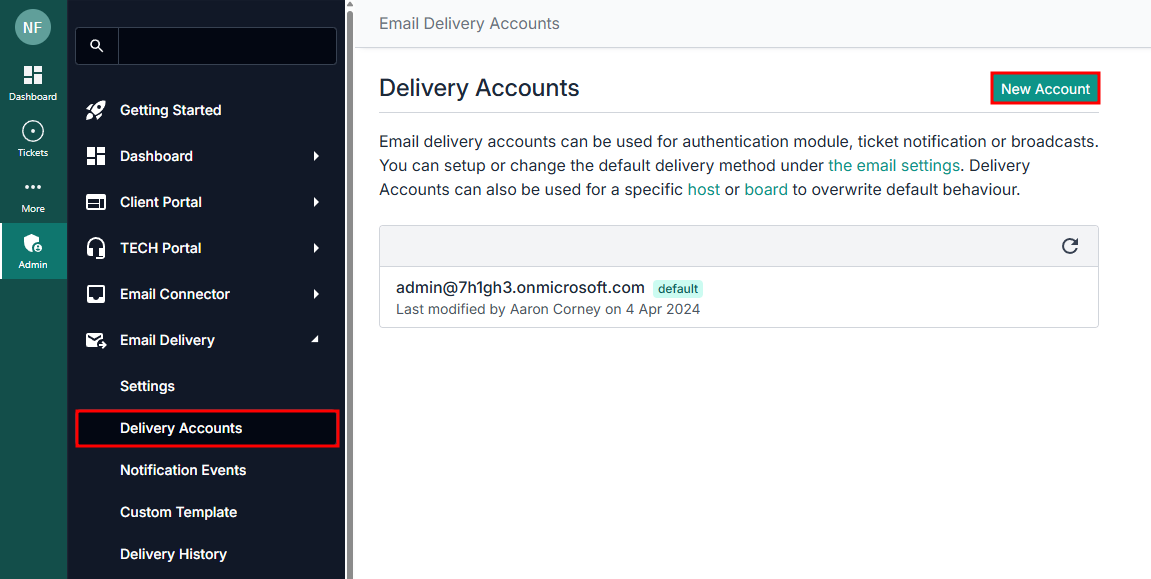Collapse the Email Delivery section arrow

pyautogui.click(x=316, y=340)
